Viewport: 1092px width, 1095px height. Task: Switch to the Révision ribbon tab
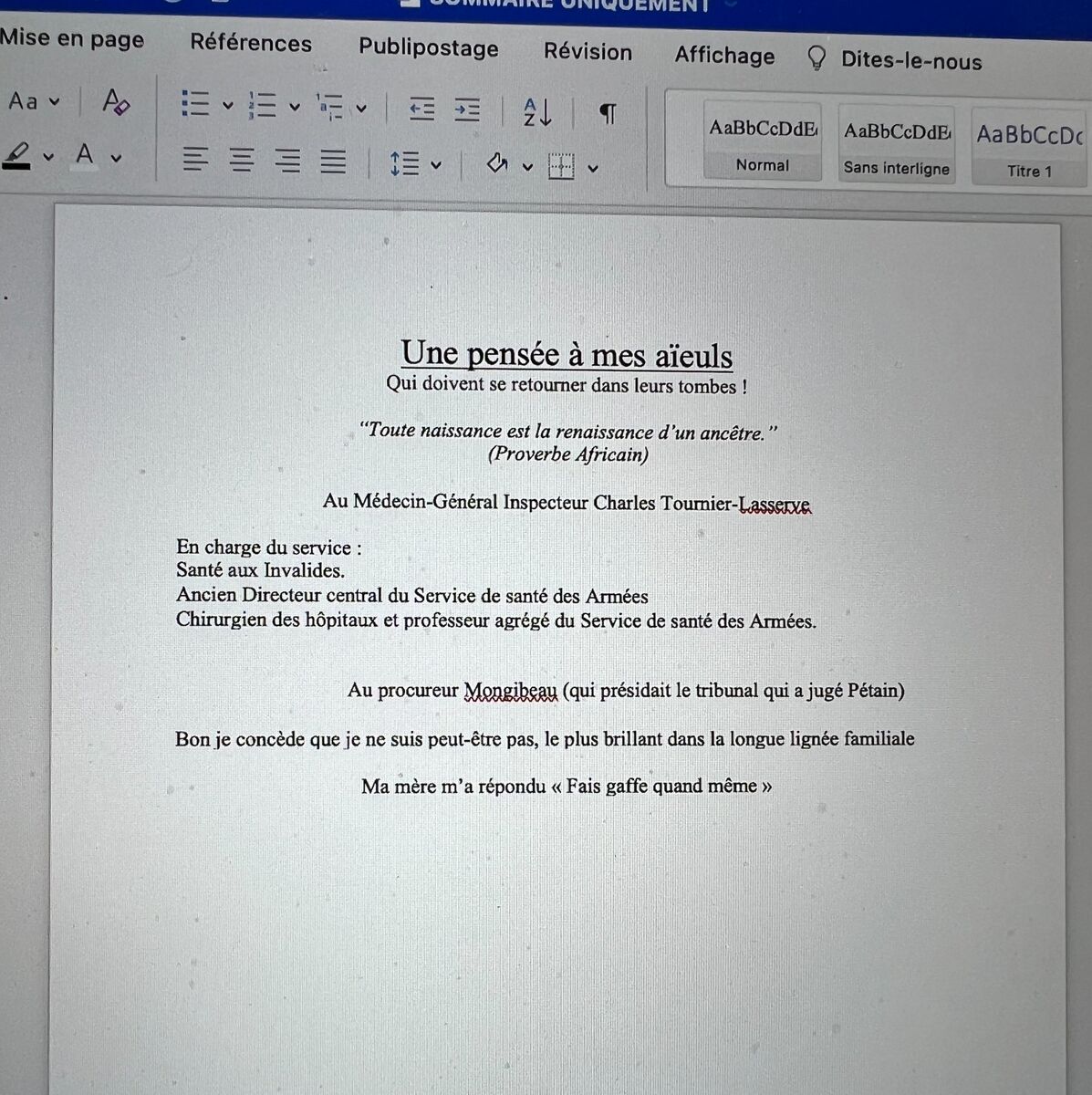coord(588,52)
